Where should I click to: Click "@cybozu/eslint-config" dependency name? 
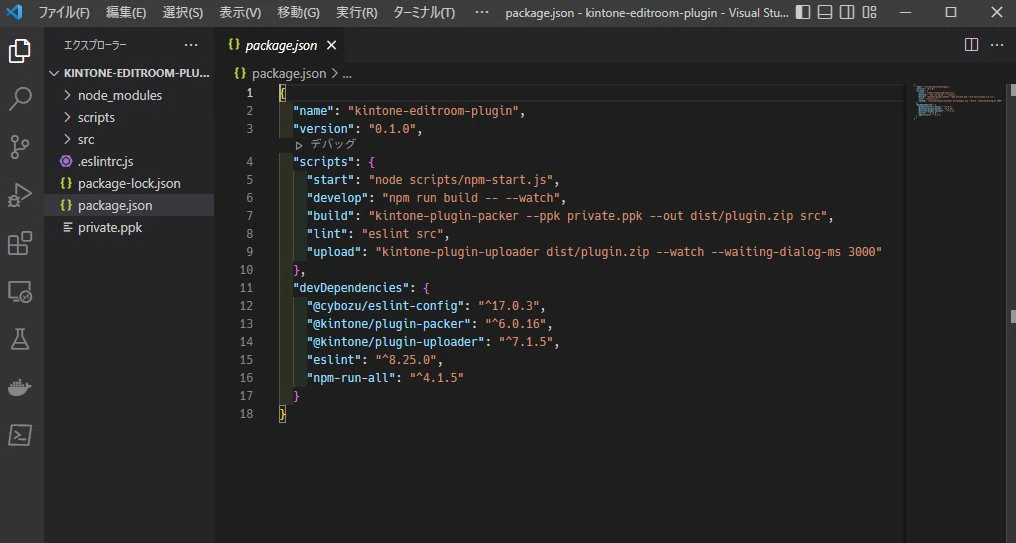[x=386, y=306]
